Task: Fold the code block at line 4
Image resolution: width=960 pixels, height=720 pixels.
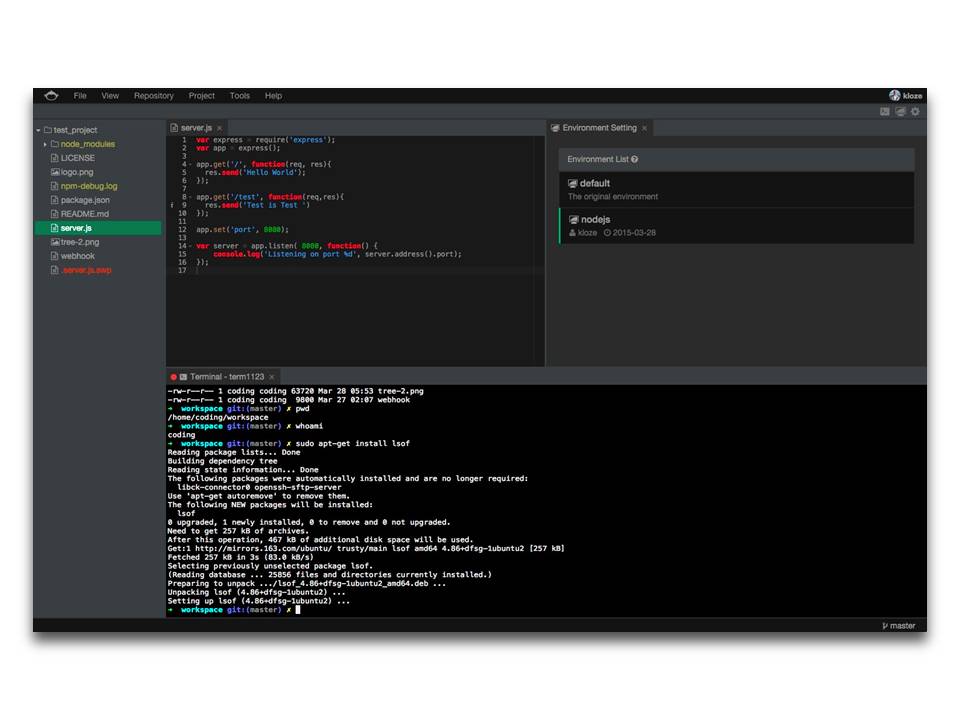Action: 190,164
